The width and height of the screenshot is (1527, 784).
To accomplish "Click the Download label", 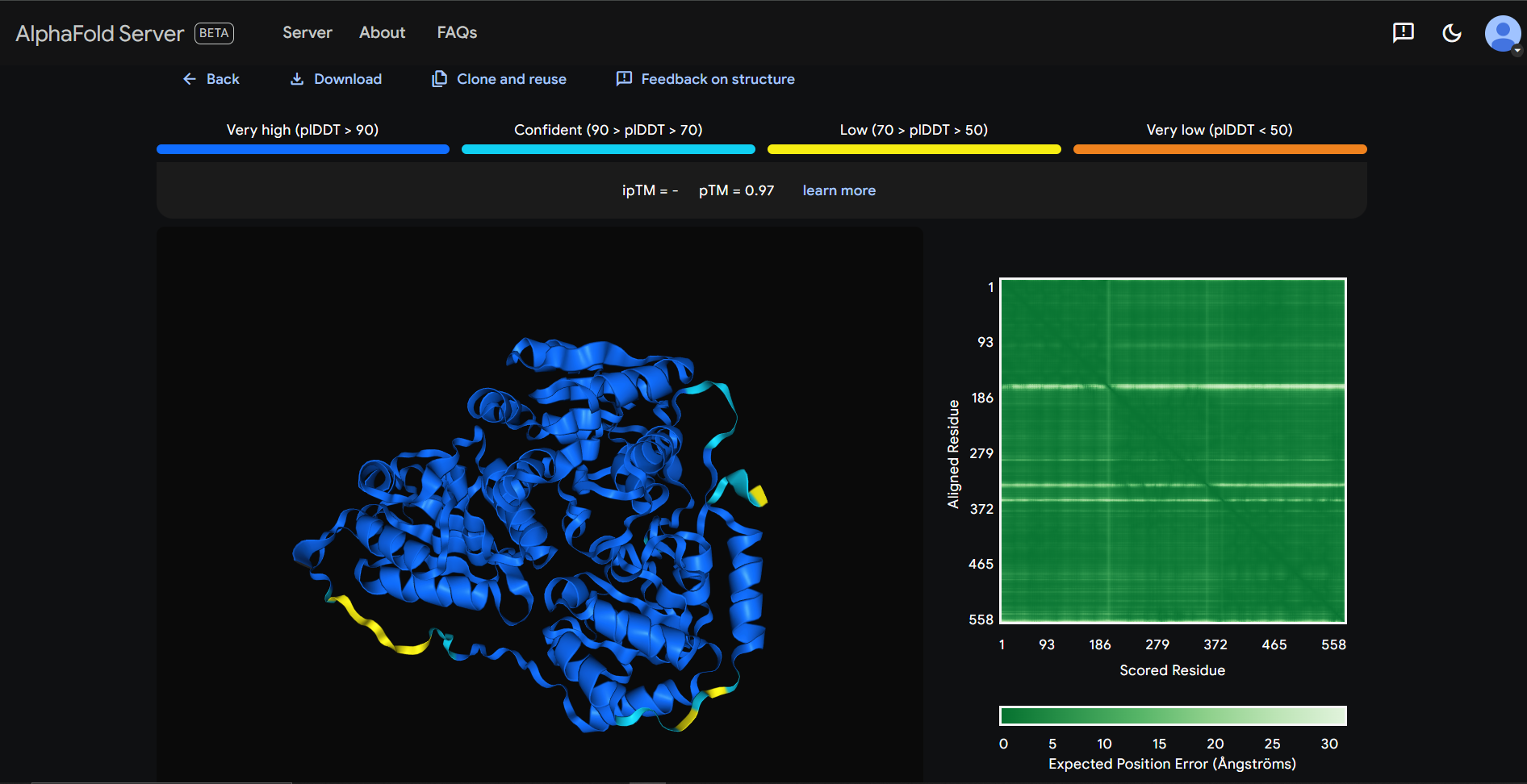I will tap(348, 79).
